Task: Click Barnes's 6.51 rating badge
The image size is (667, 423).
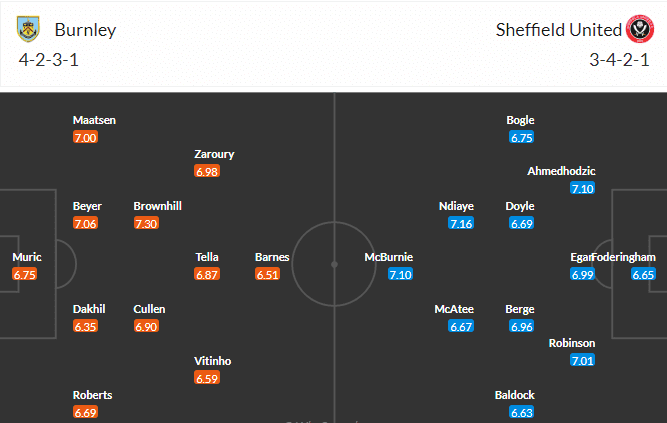Action: [x=267, y=274]
